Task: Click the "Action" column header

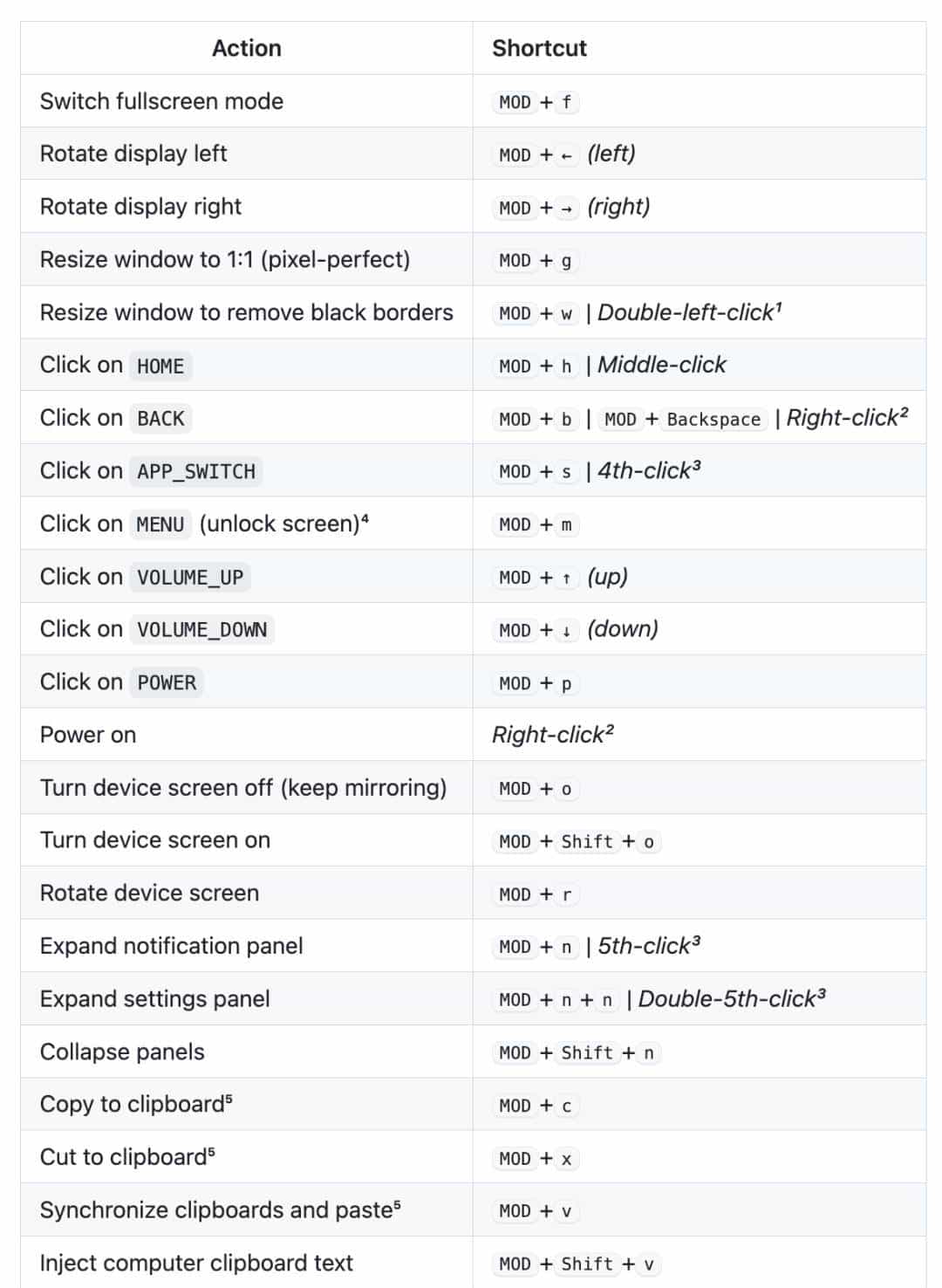Action: pyautogui.click(x=246, y=48)
